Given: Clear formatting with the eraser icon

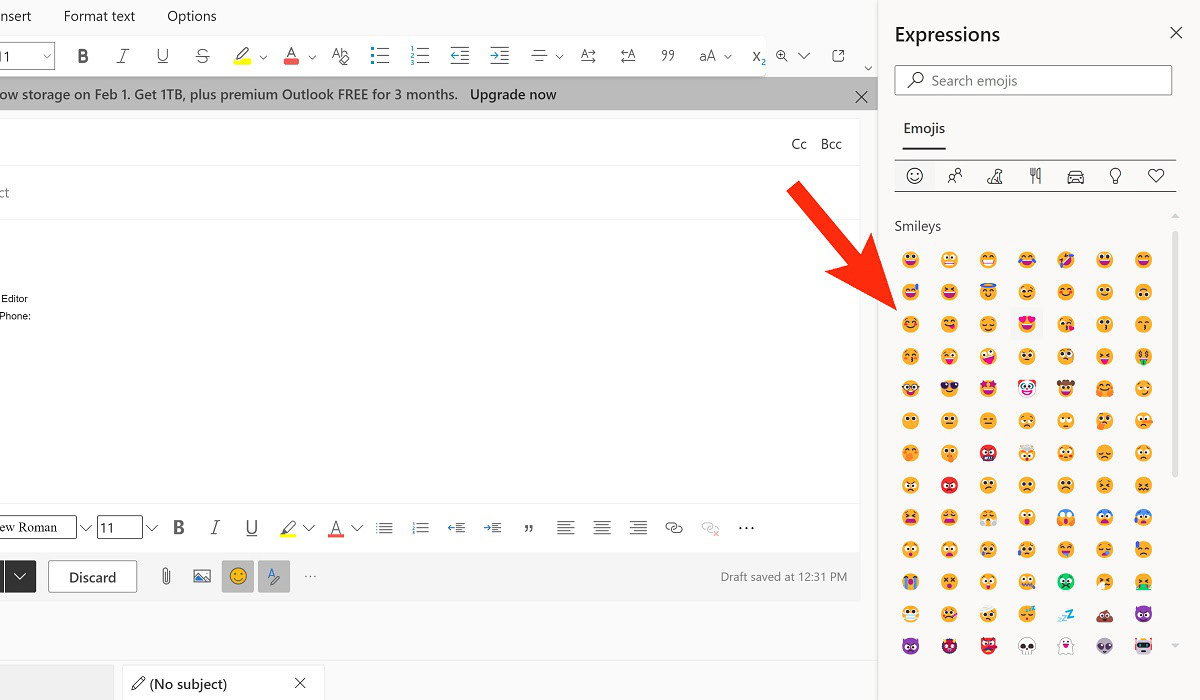Looking at the screenshot, I should click(x=340, y=56).
